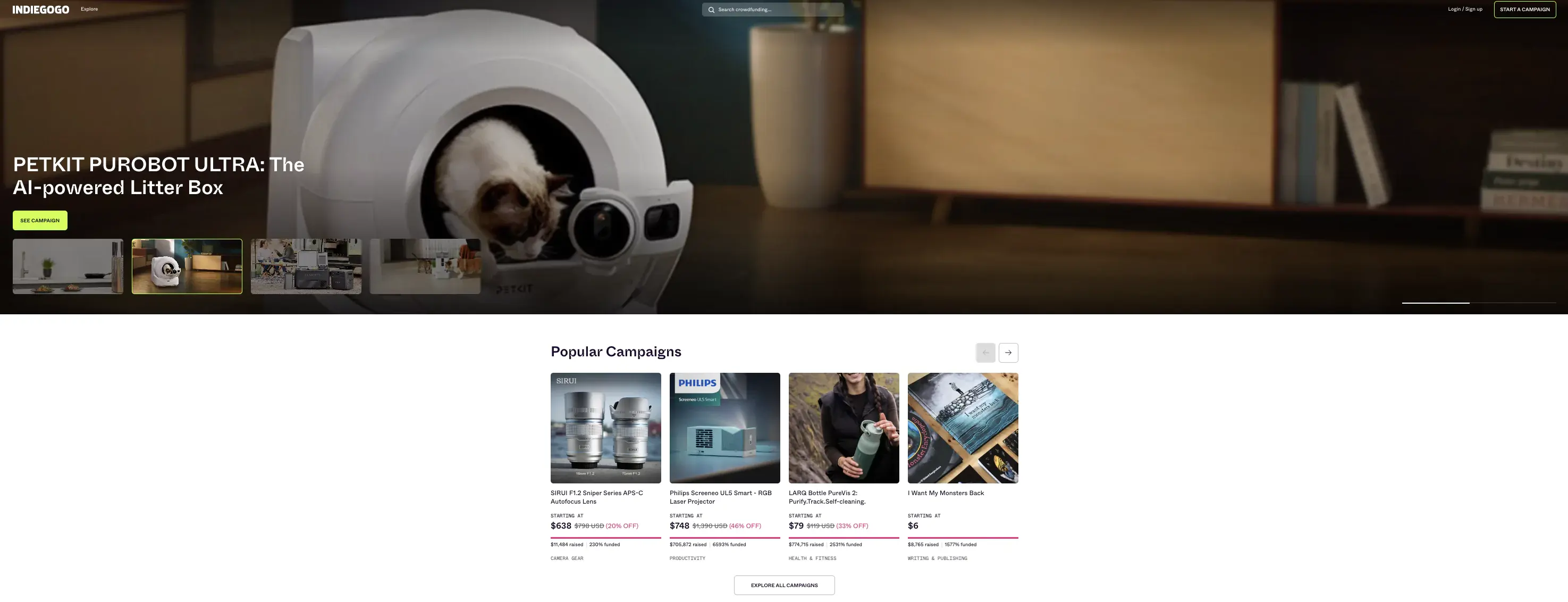The height and width of the screenshot is (602, 1568).
Task: Click See Campaign for PETKIT PUROBOT
Action: pyautogui.click(x=40, y=221)
